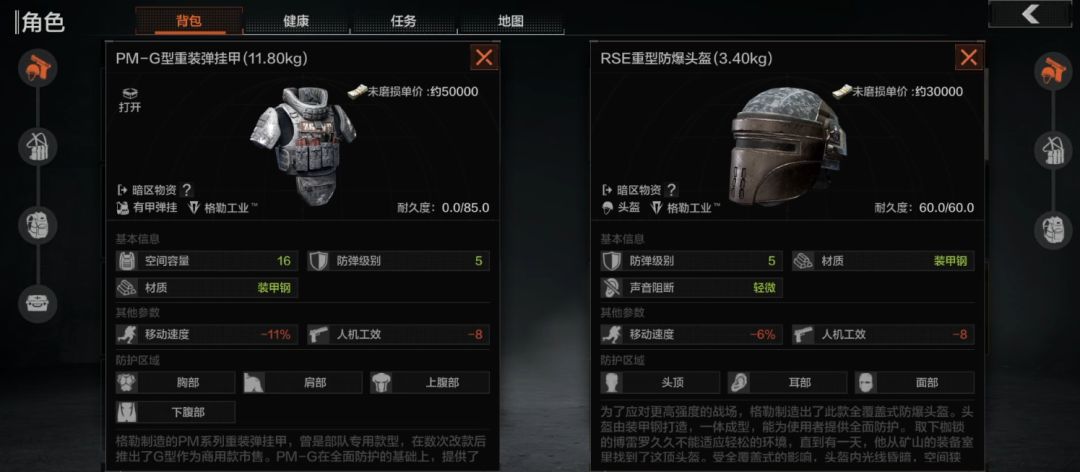Click the 打开 open box icon
The image size is (1080, 472).
tap(129, 100)
